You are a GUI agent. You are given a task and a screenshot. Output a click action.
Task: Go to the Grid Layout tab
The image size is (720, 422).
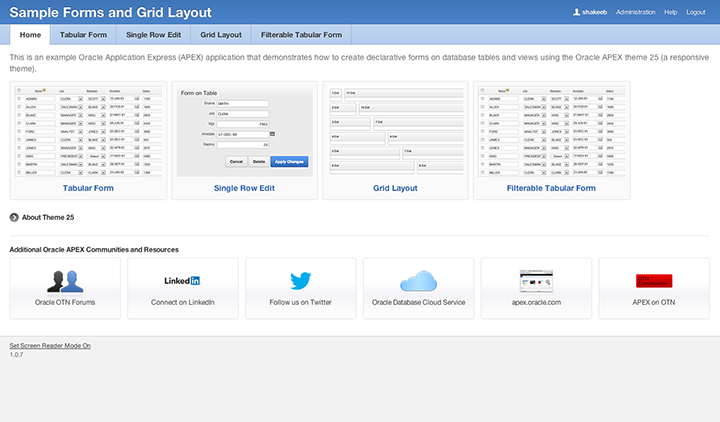[x=221, y=34]
